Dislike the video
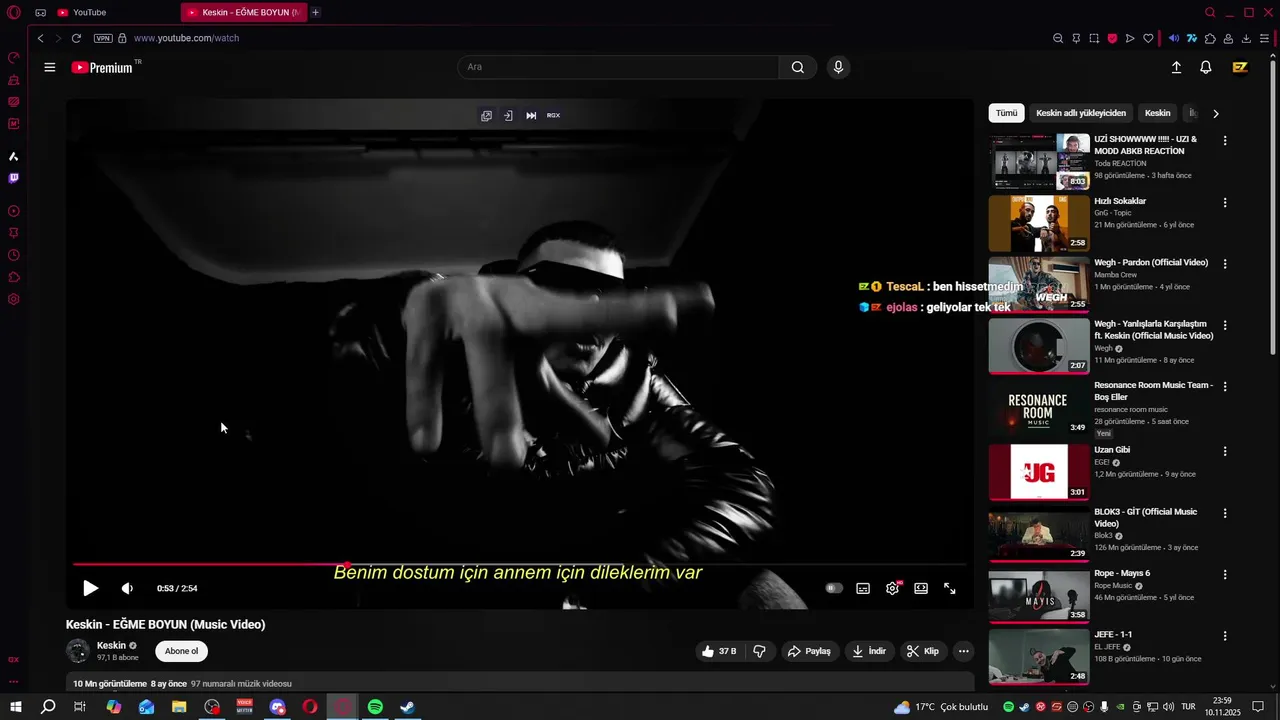Screen dimensions: 1280x720 759,651
